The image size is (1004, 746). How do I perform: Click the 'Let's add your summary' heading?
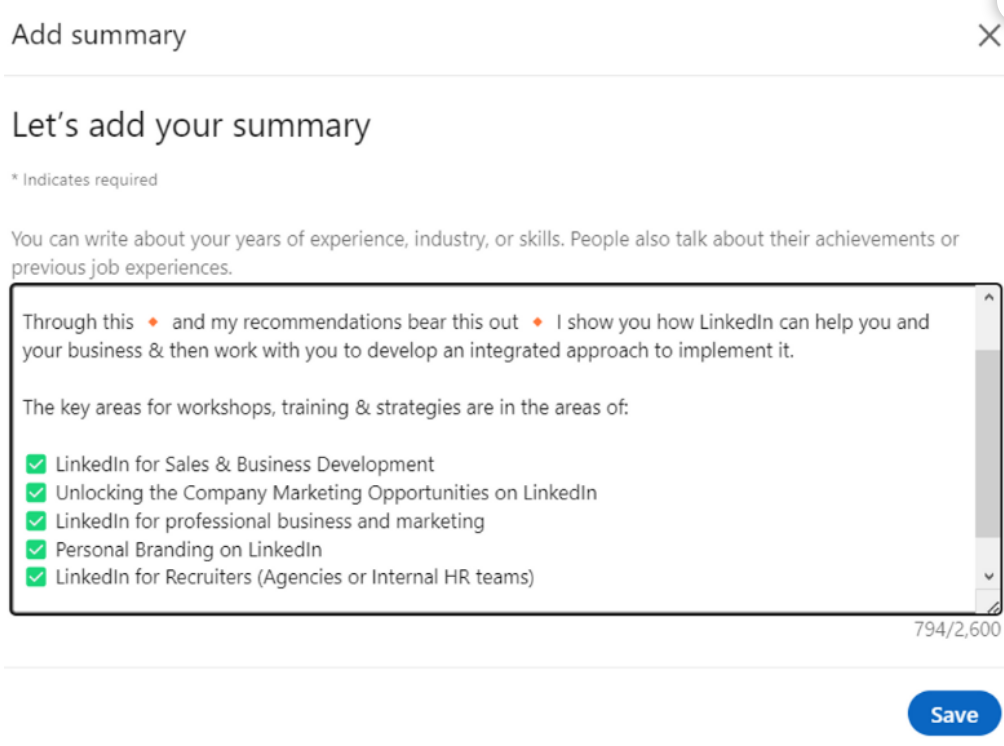click(x=191, y=126)
